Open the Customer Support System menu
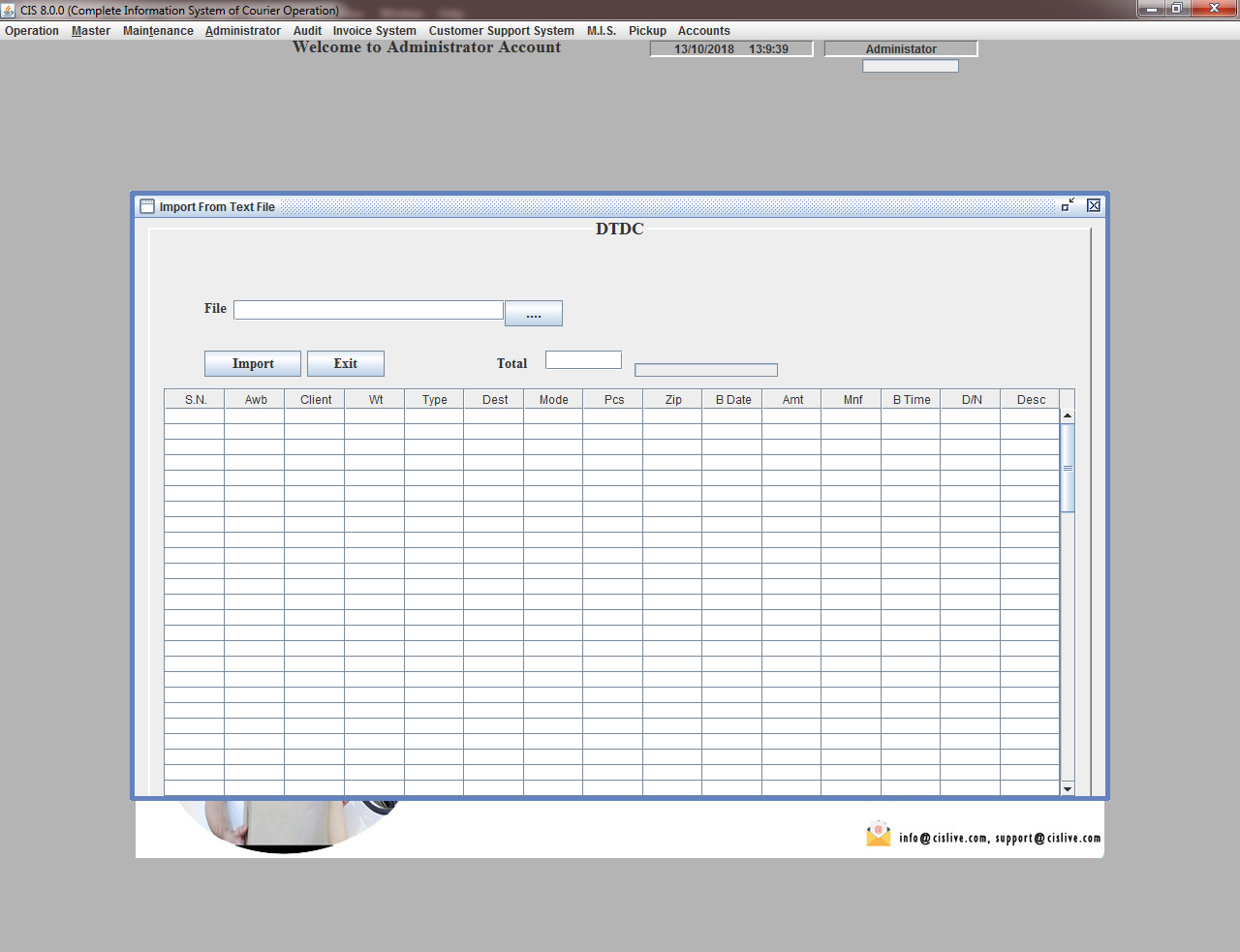Viewport: 1240px width, 952px height. (502, 31)
